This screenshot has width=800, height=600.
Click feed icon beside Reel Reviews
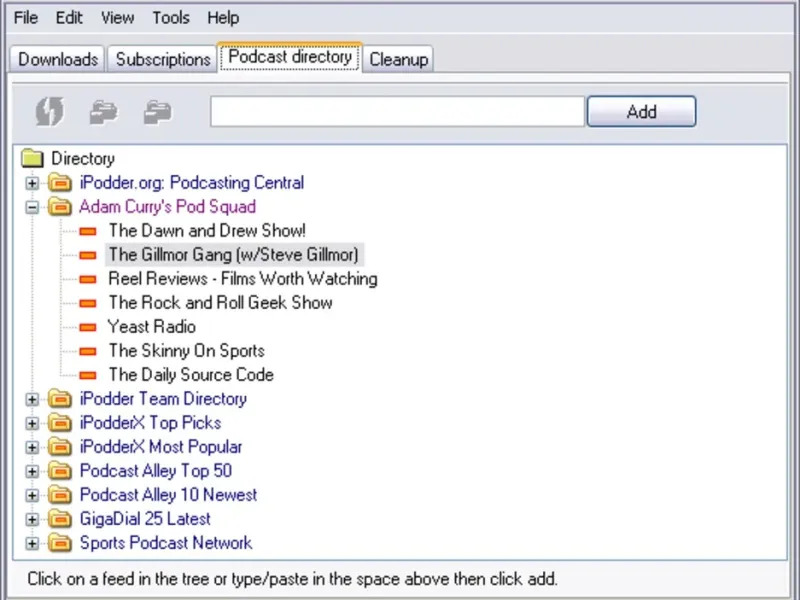pyautogui.click(x=88, y=279)
